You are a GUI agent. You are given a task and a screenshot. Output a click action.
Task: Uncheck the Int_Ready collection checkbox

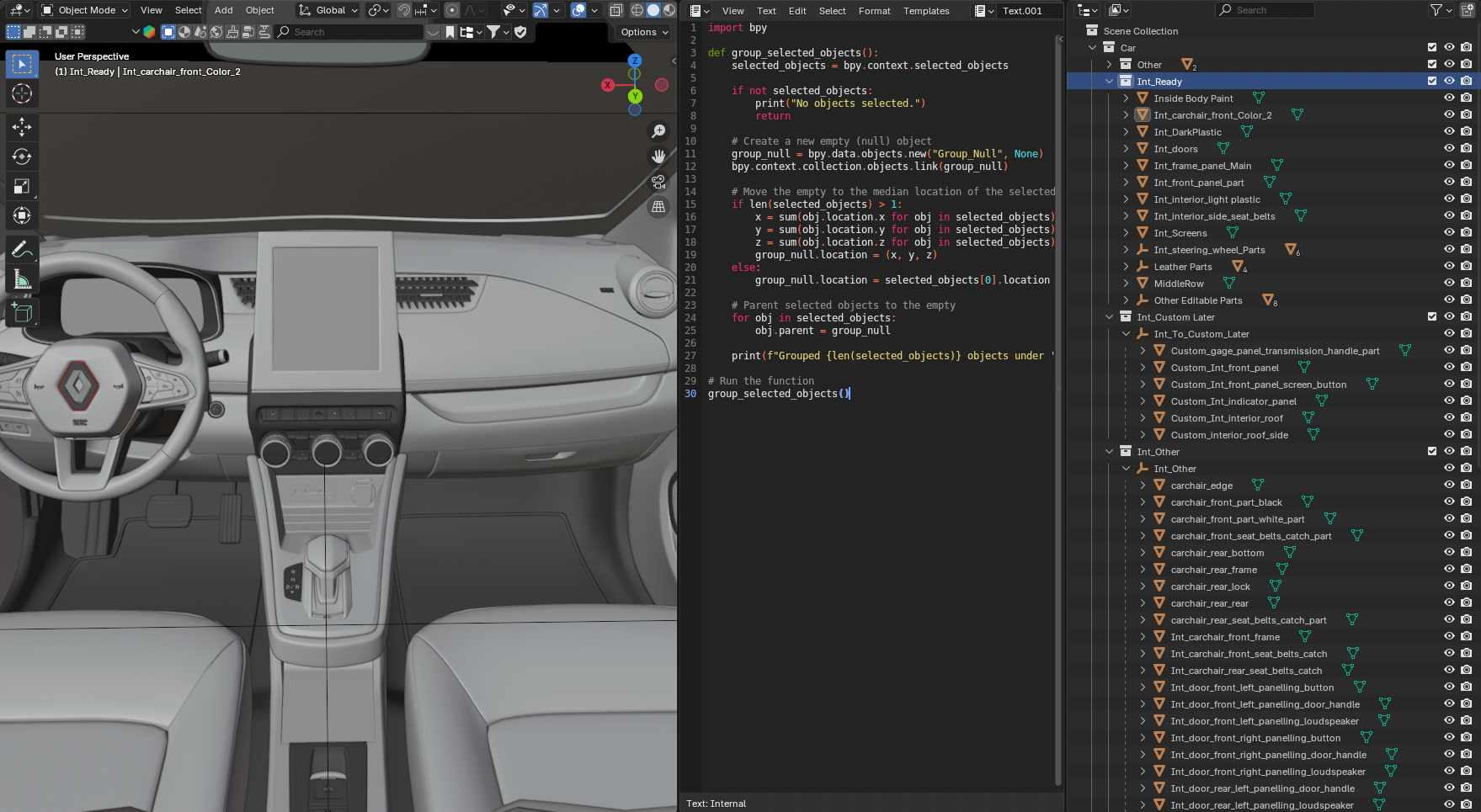pos(1431,82)
